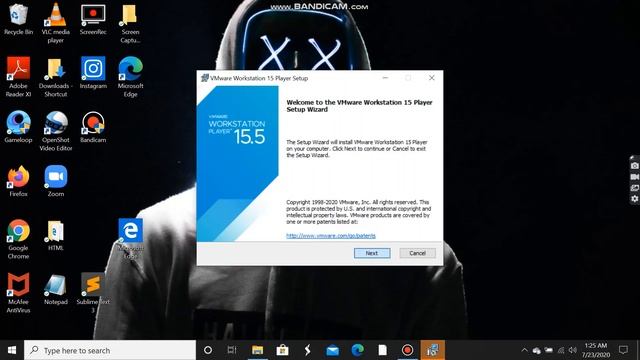Open the gallery icon on side panel

pos(635,188)
